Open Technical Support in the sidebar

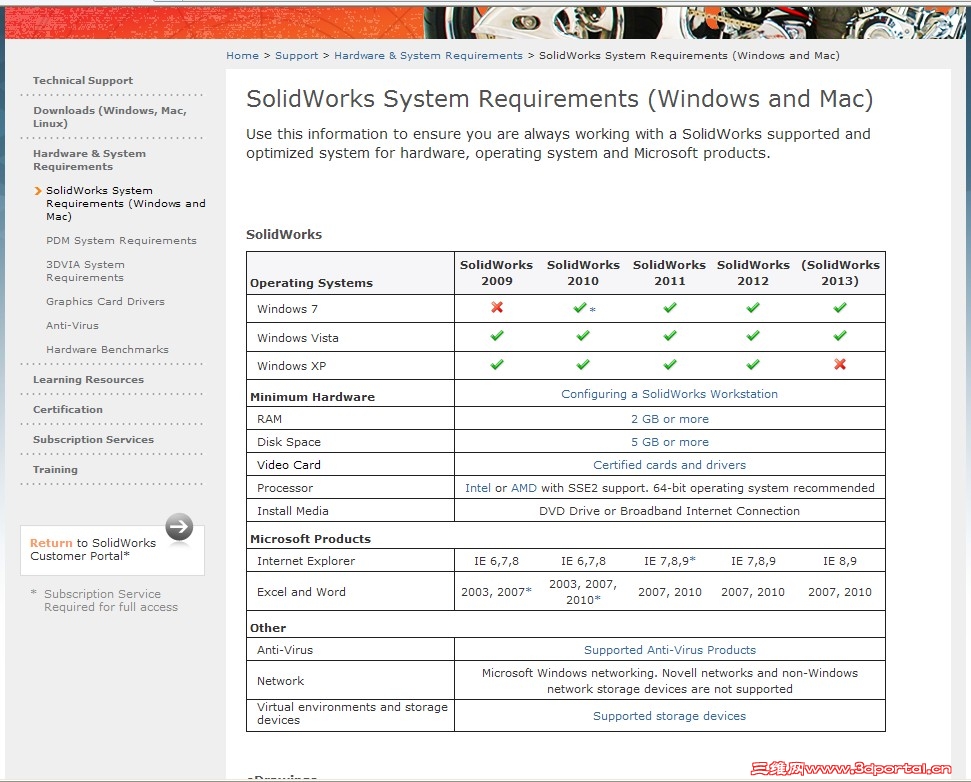(x=83, y=80)
